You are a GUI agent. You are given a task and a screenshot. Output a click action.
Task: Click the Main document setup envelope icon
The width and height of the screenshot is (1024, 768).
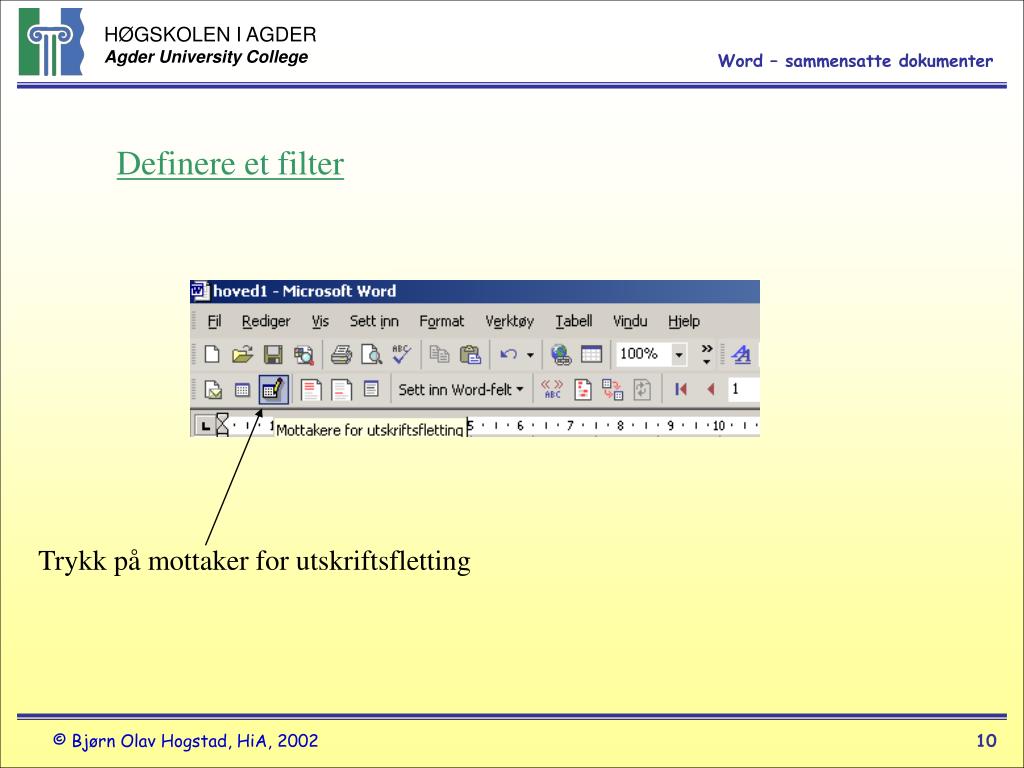click(213, 390)
